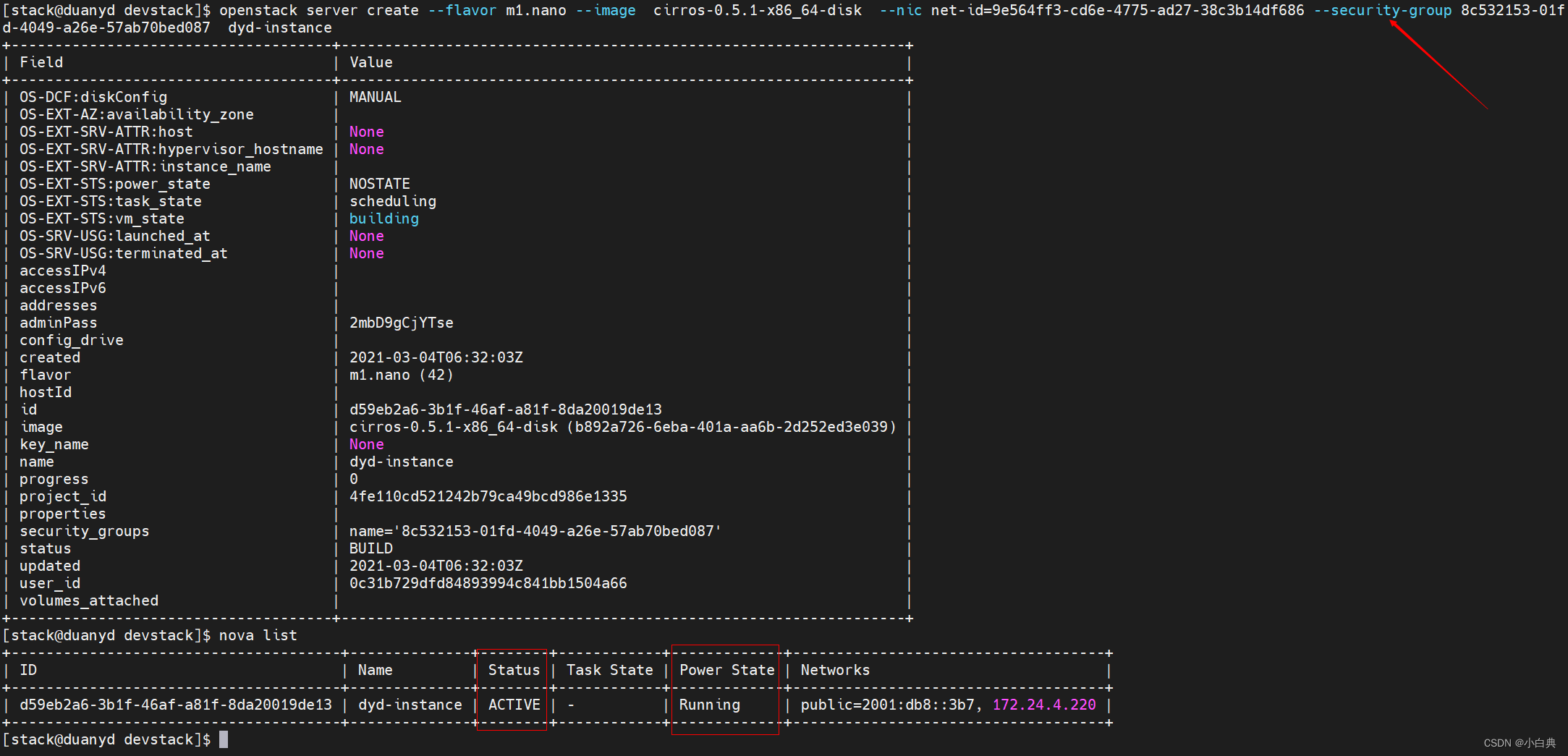Click the 'updated' field name
The height and width of the screenshot is (756, 1568).
tap(50, 566)
